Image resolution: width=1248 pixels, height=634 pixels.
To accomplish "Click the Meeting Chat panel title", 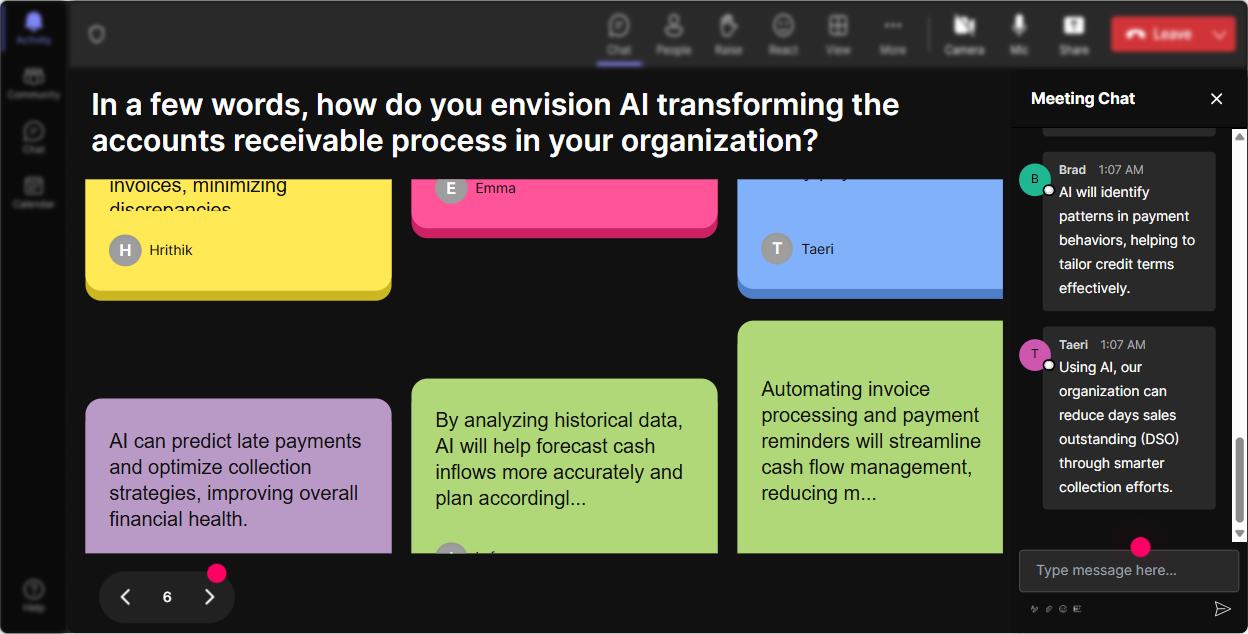I will [x=1083, y=98].
